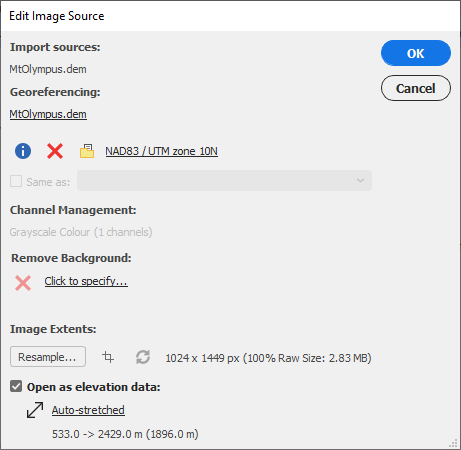Open the Auto-stretched elevation link
Viewport: 461px width, 450px height.
point(88,410)
